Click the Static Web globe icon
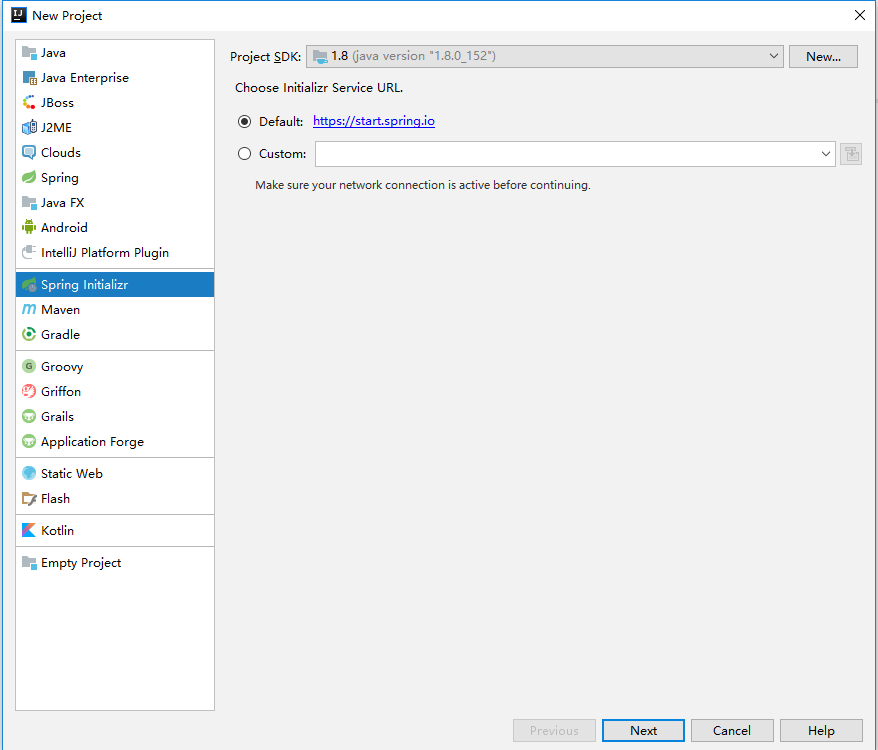This screenshot has height=750, width=878. 29,474
